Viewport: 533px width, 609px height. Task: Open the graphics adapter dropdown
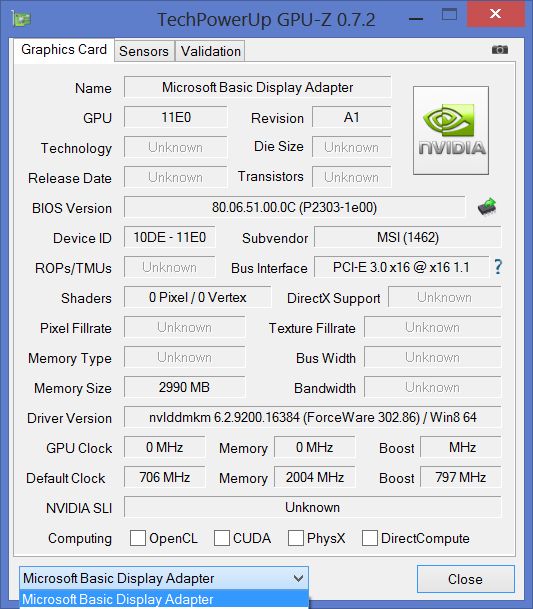[164, 578]
